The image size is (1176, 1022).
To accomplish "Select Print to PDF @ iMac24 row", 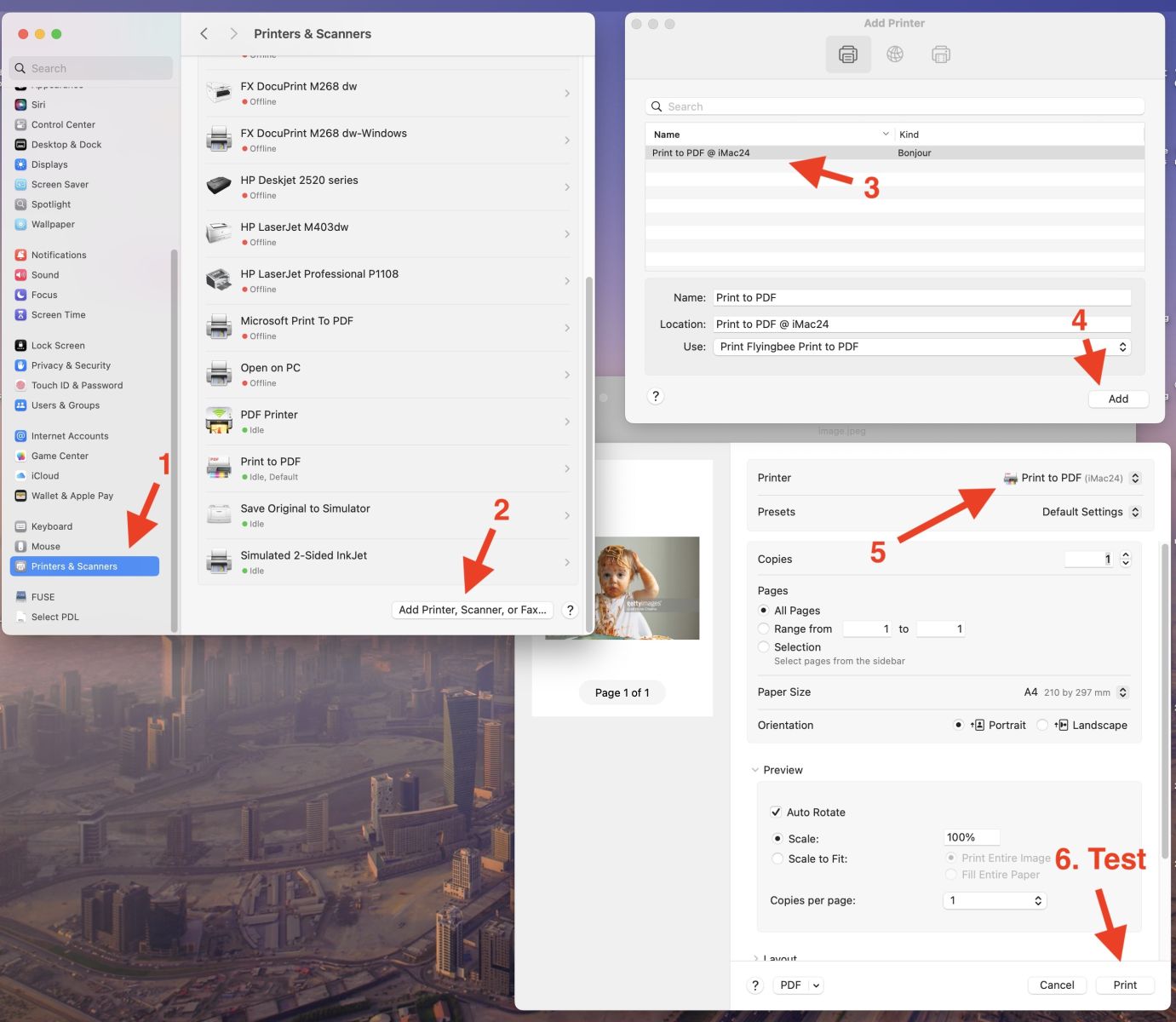I will (766, 153).
